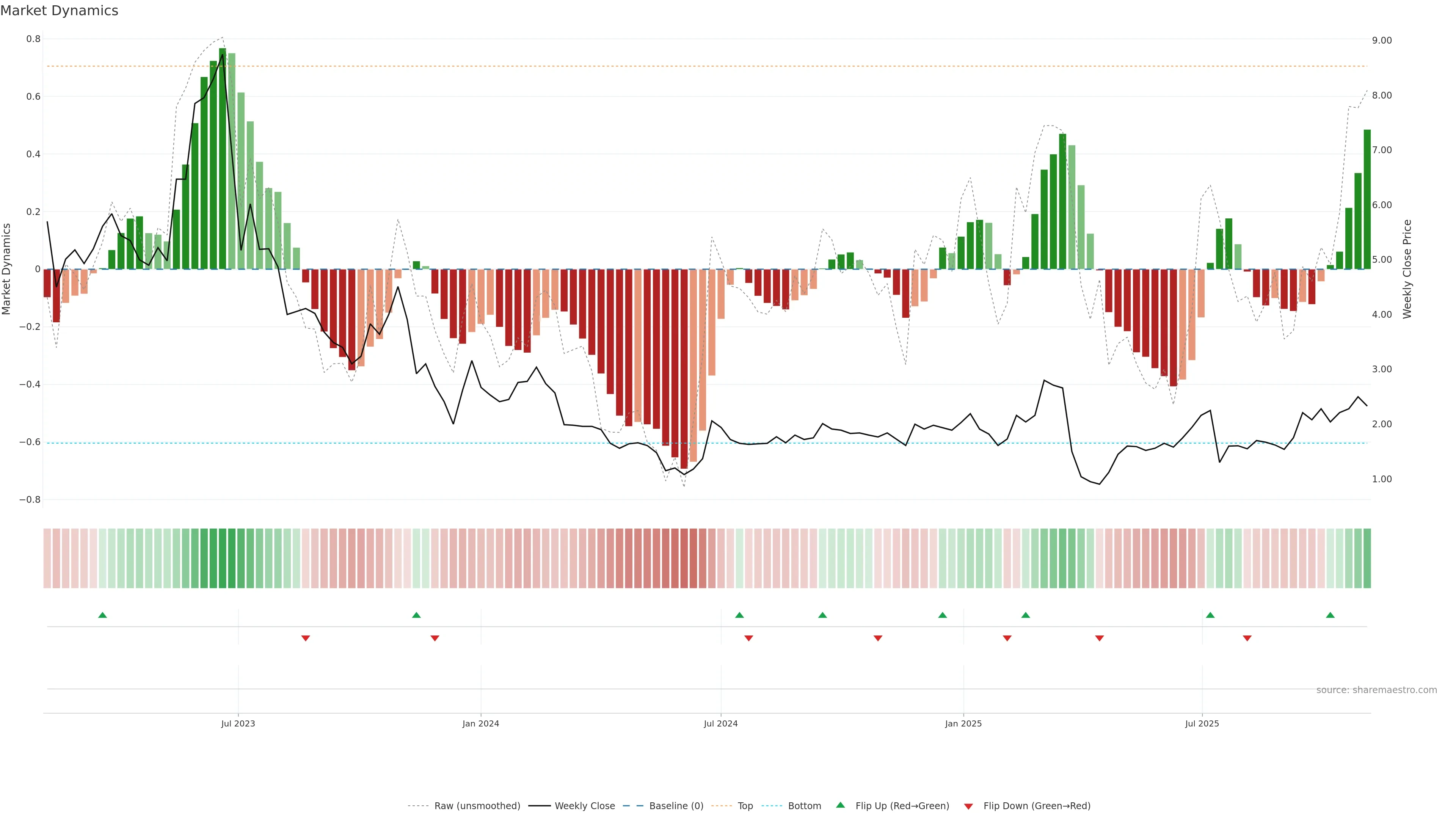Click the Flip Down marker just after Jul 2024
1456x819 pixels.
click(748, 638)
